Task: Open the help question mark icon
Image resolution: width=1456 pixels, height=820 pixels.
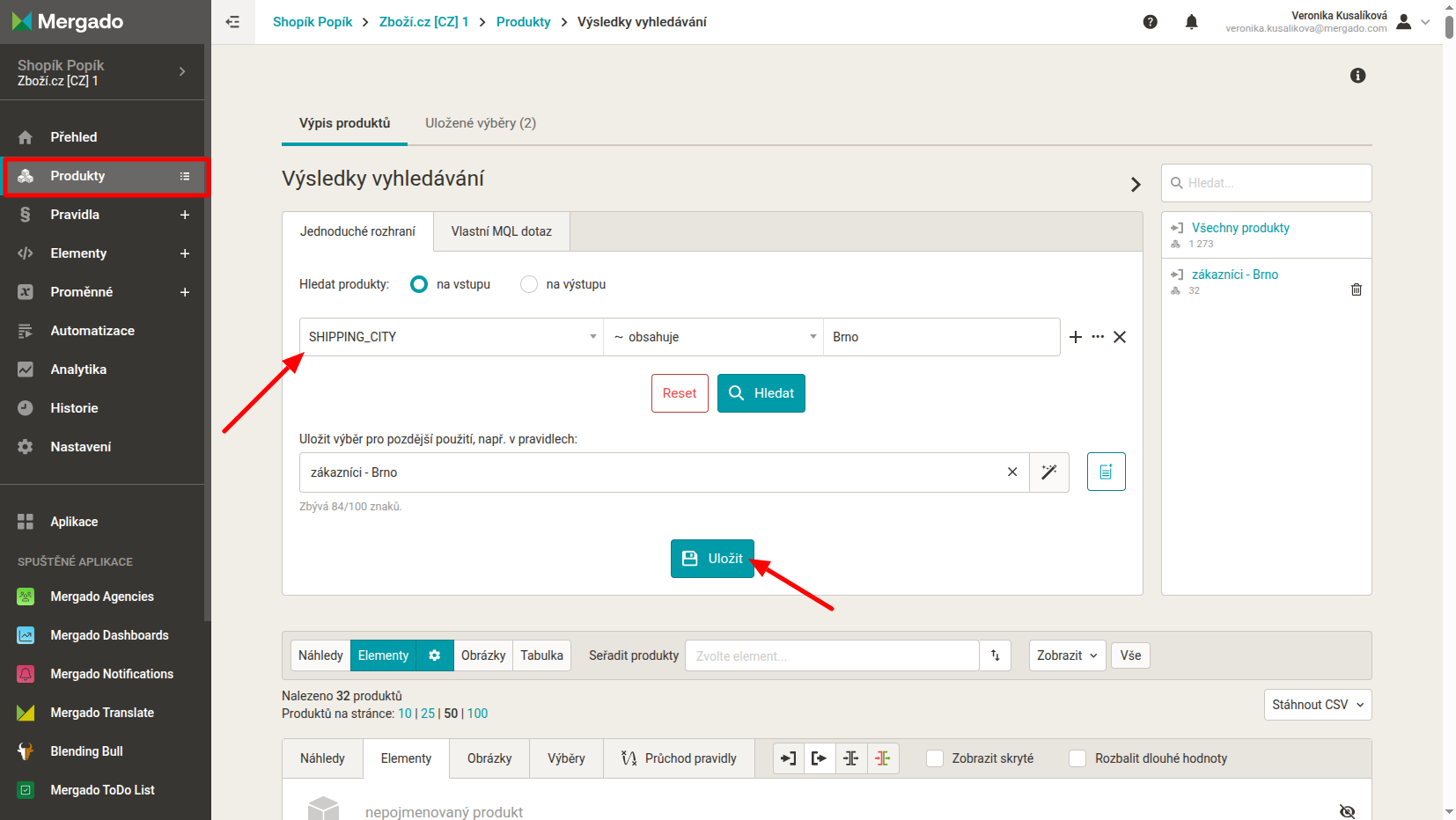Action: pos(1150,22)
